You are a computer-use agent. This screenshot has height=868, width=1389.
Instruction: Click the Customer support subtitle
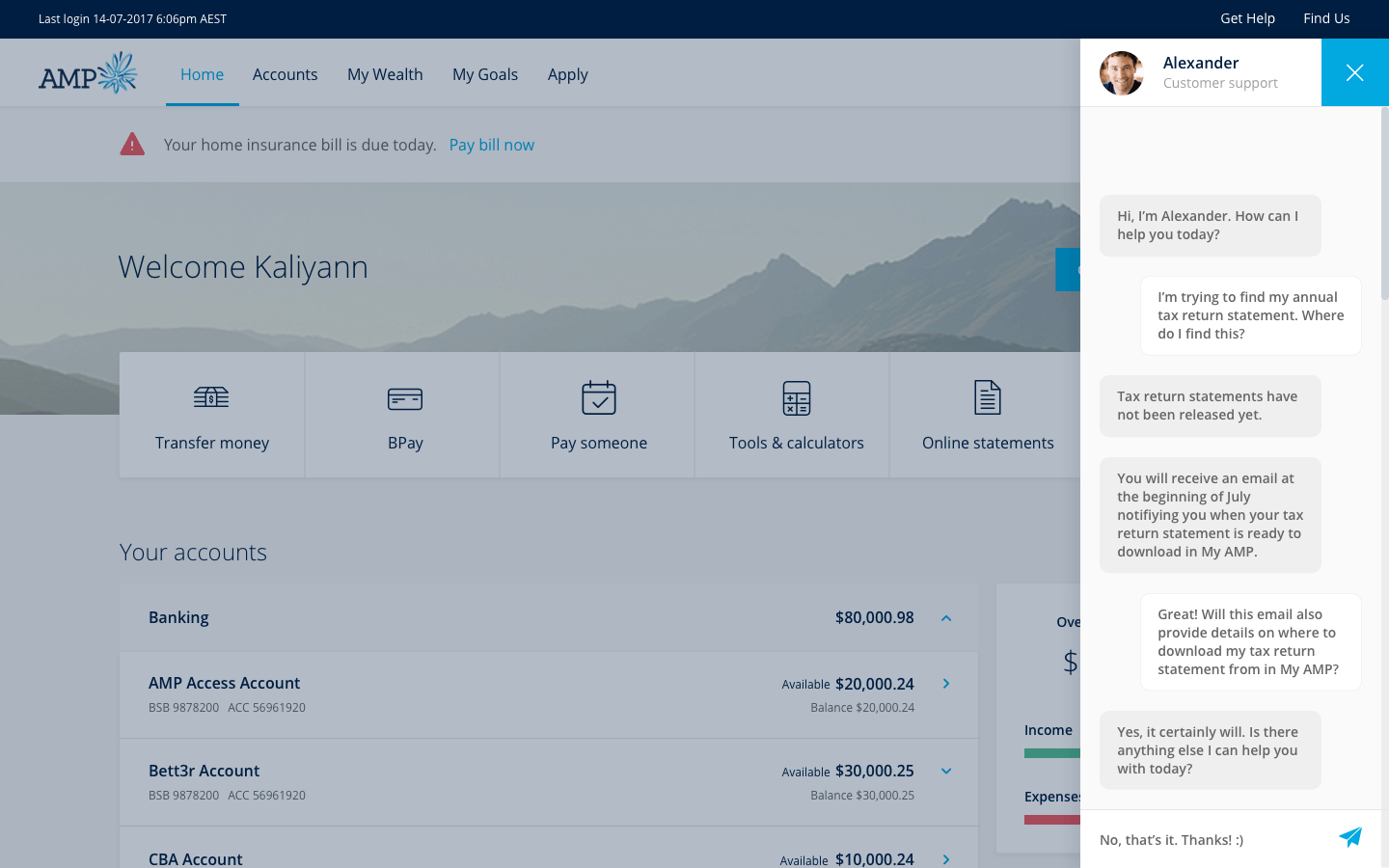coord(1220,83)
